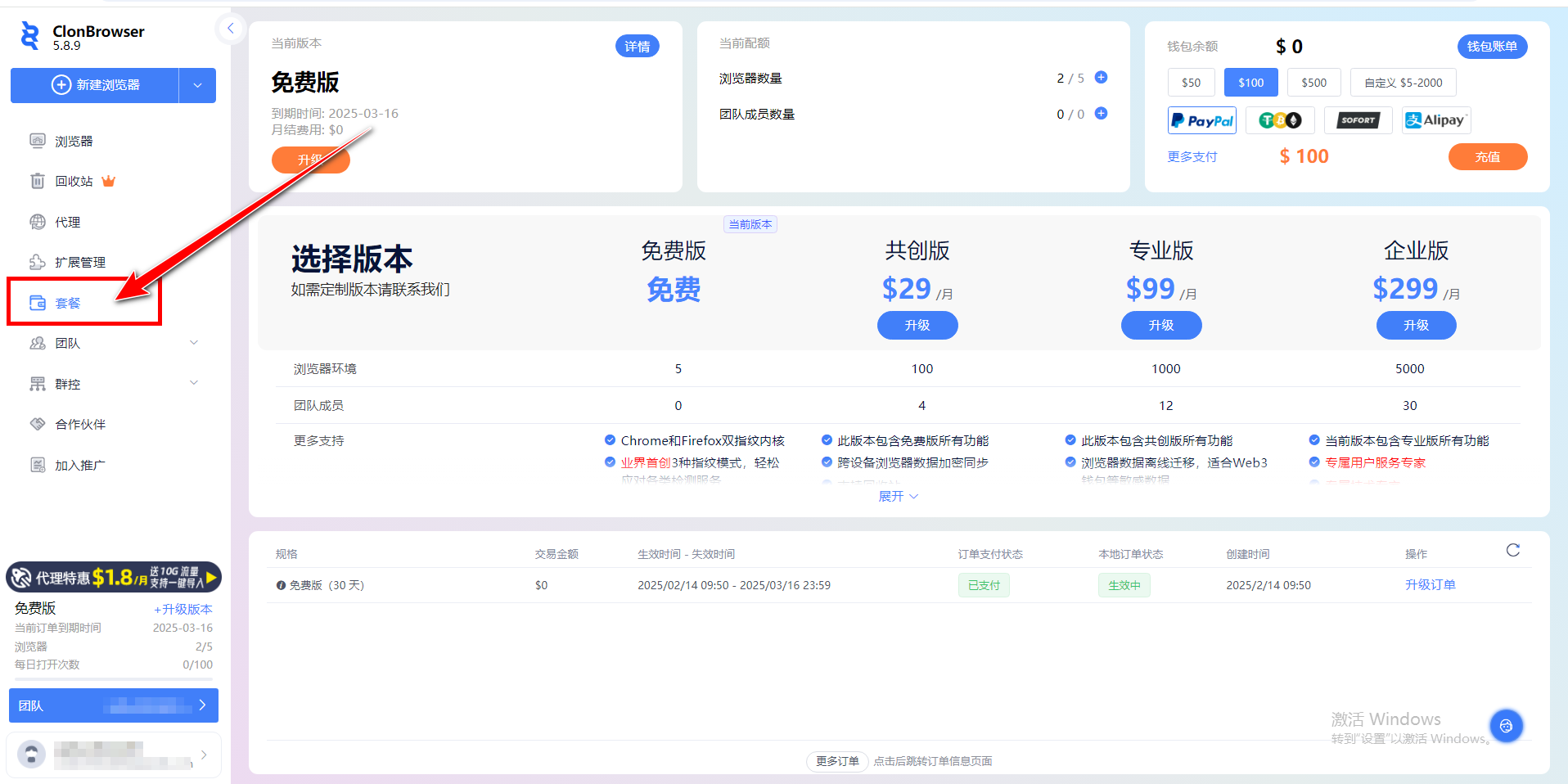Click the Partners (合作伙伴) icon
The image size is (1568, 784).
38,424
